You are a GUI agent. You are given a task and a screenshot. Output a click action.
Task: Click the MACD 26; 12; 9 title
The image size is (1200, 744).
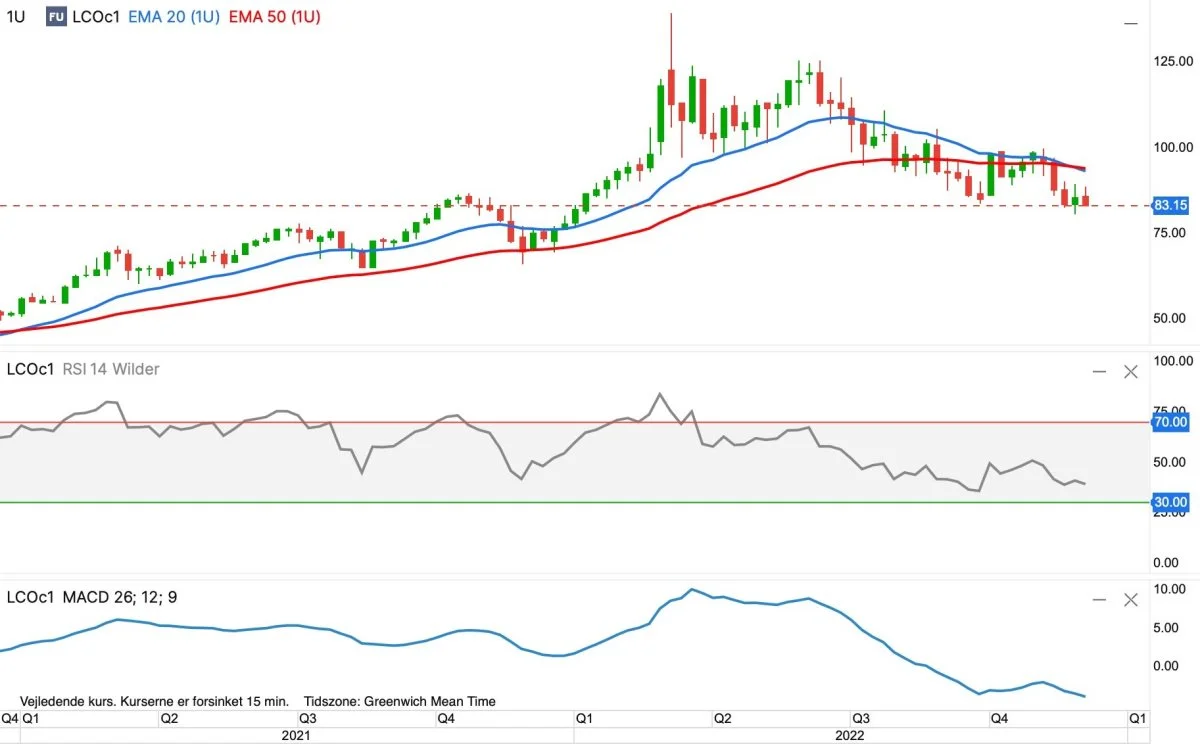click(119, 597)
